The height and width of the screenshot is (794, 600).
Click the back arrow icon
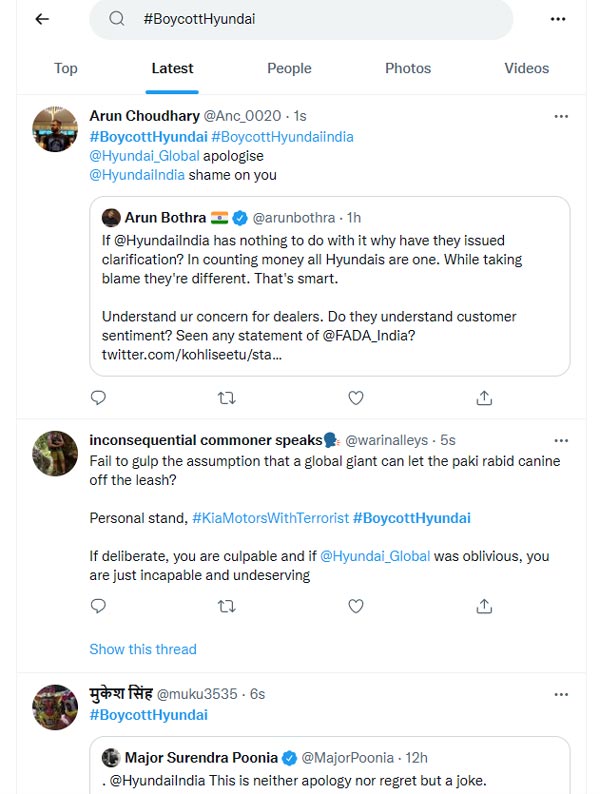pyautogui.click(x=42, y=19)
